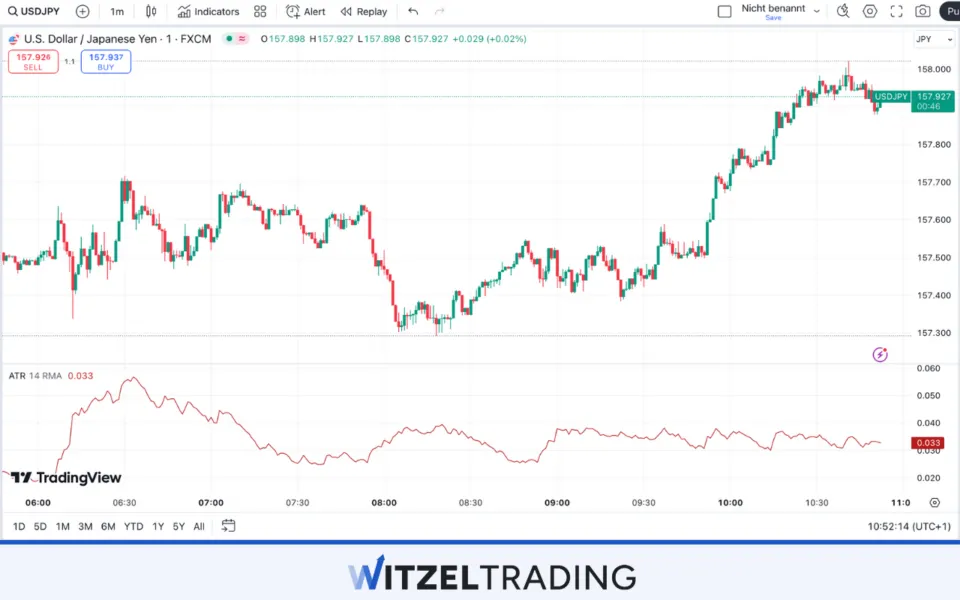This screenshot has height=600, width=960.
Task: Click the undo arrow
Action: (413, 12)
